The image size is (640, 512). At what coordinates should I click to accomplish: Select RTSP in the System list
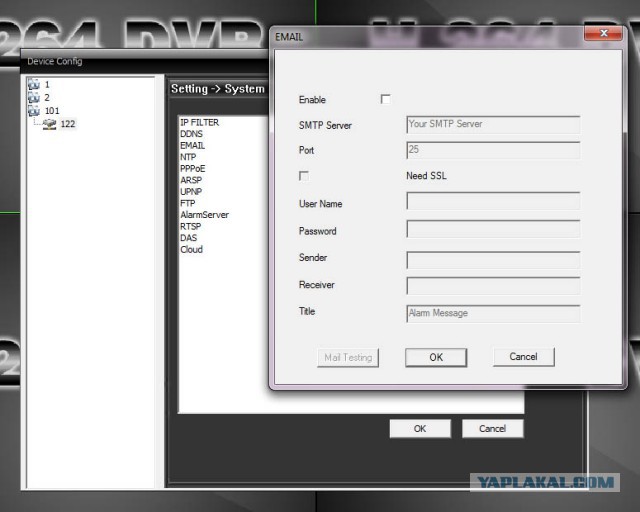coord(191,226)
